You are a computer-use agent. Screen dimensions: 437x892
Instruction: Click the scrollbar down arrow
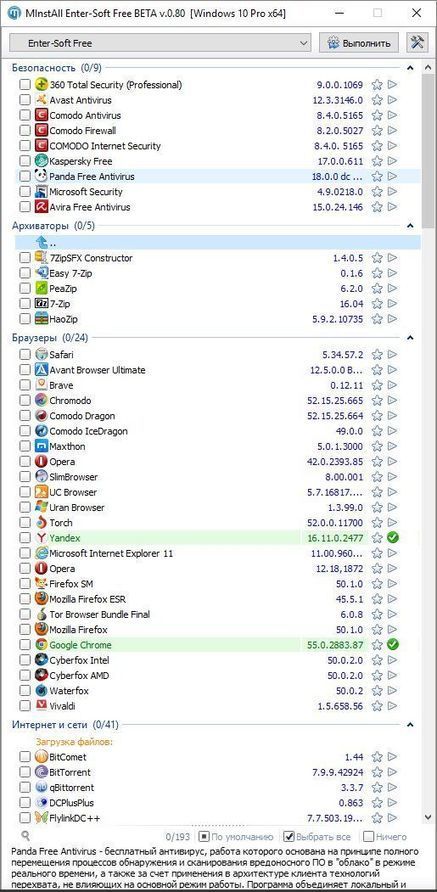click(x=427, y=817)
